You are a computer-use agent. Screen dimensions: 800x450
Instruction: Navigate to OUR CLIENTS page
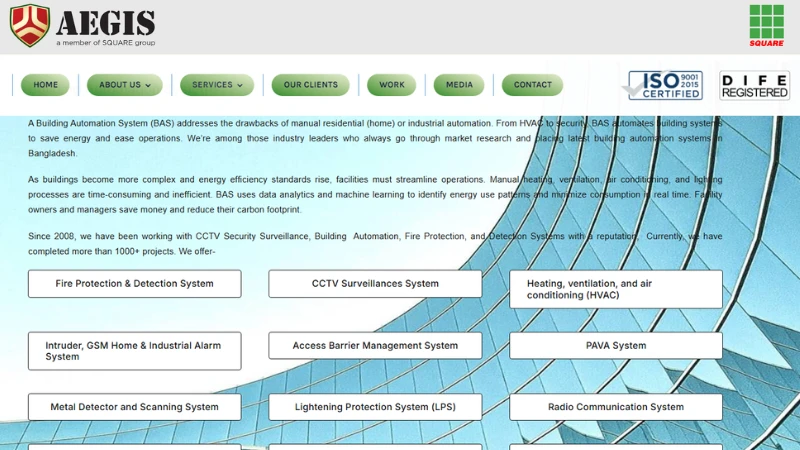pyautogui.click(x=310, y=85)
